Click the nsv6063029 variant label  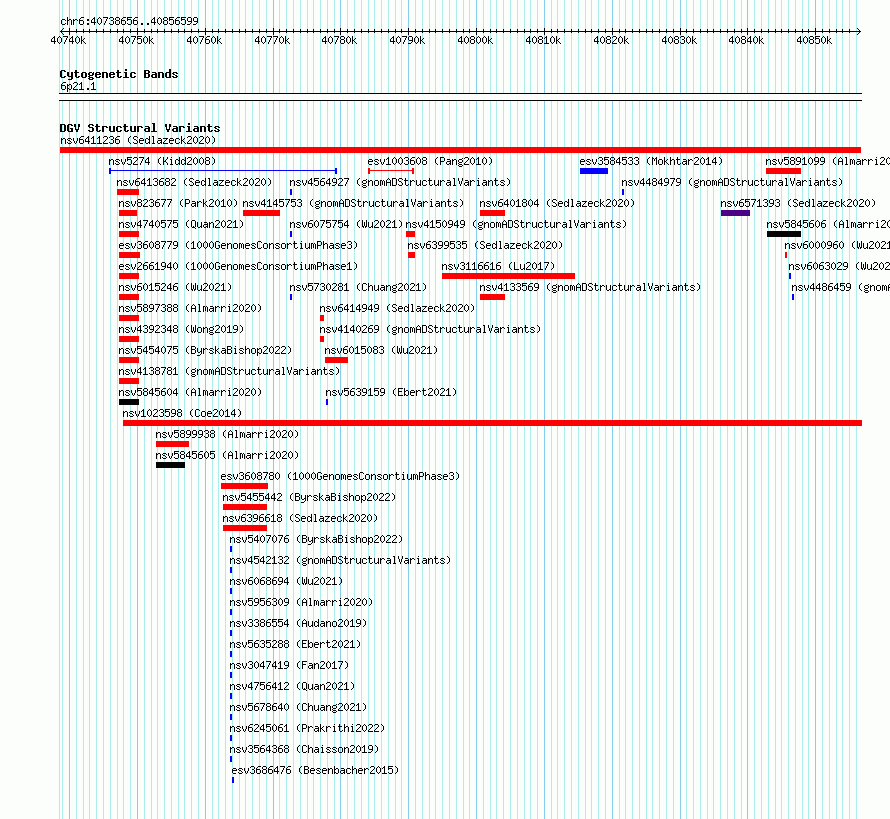839,266
